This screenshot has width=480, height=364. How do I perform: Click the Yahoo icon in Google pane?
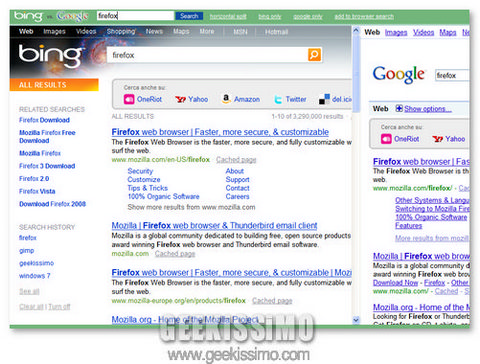coord(437,139)
